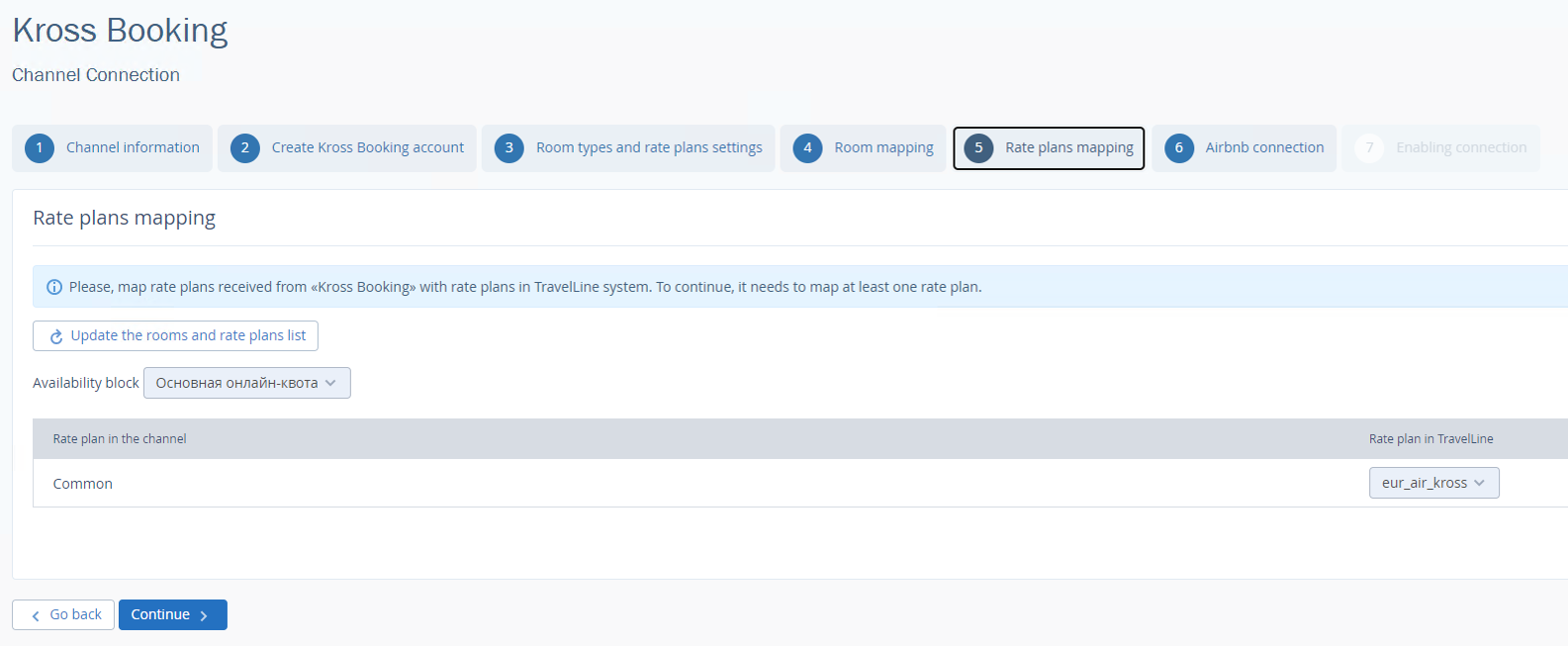This screenshot has width=1568, height=646.
Task: Switch to the Room mapping step
Action: (x=863, y=148)
